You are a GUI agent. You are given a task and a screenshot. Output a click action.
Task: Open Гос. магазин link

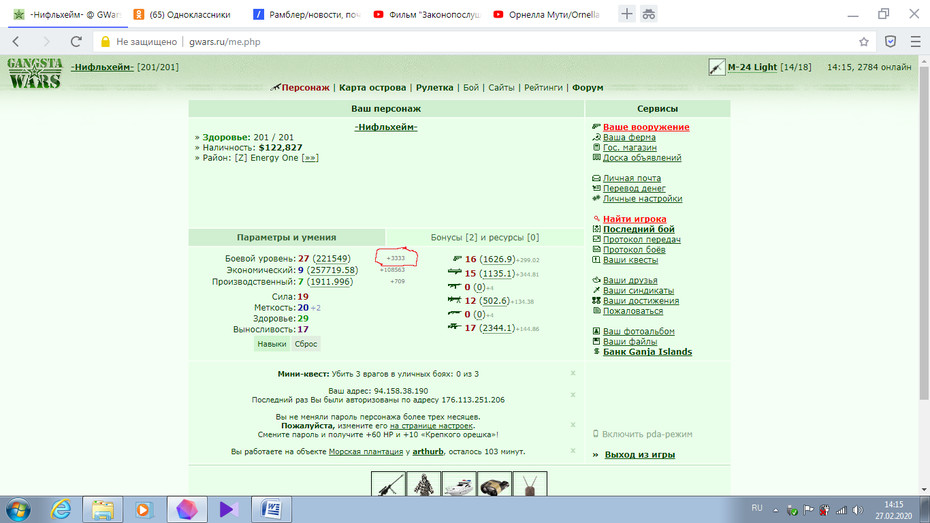point(629,147)
